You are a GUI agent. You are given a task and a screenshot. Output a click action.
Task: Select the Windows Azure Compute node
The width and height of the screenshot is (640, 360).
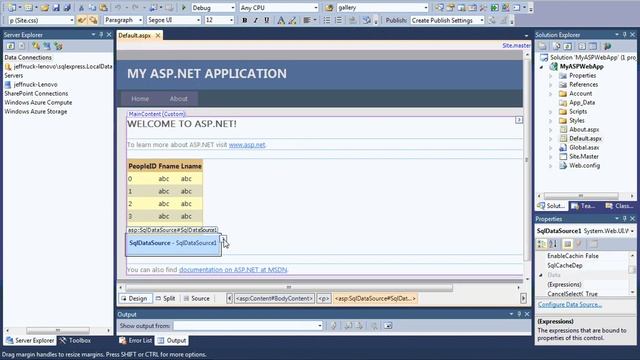point(38,102)
